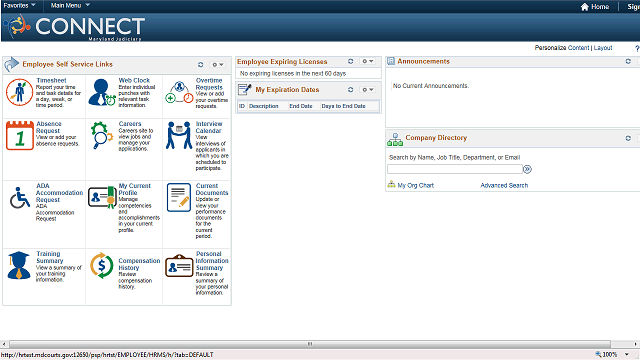Open the Training Summary link

[x=49, y=257]
